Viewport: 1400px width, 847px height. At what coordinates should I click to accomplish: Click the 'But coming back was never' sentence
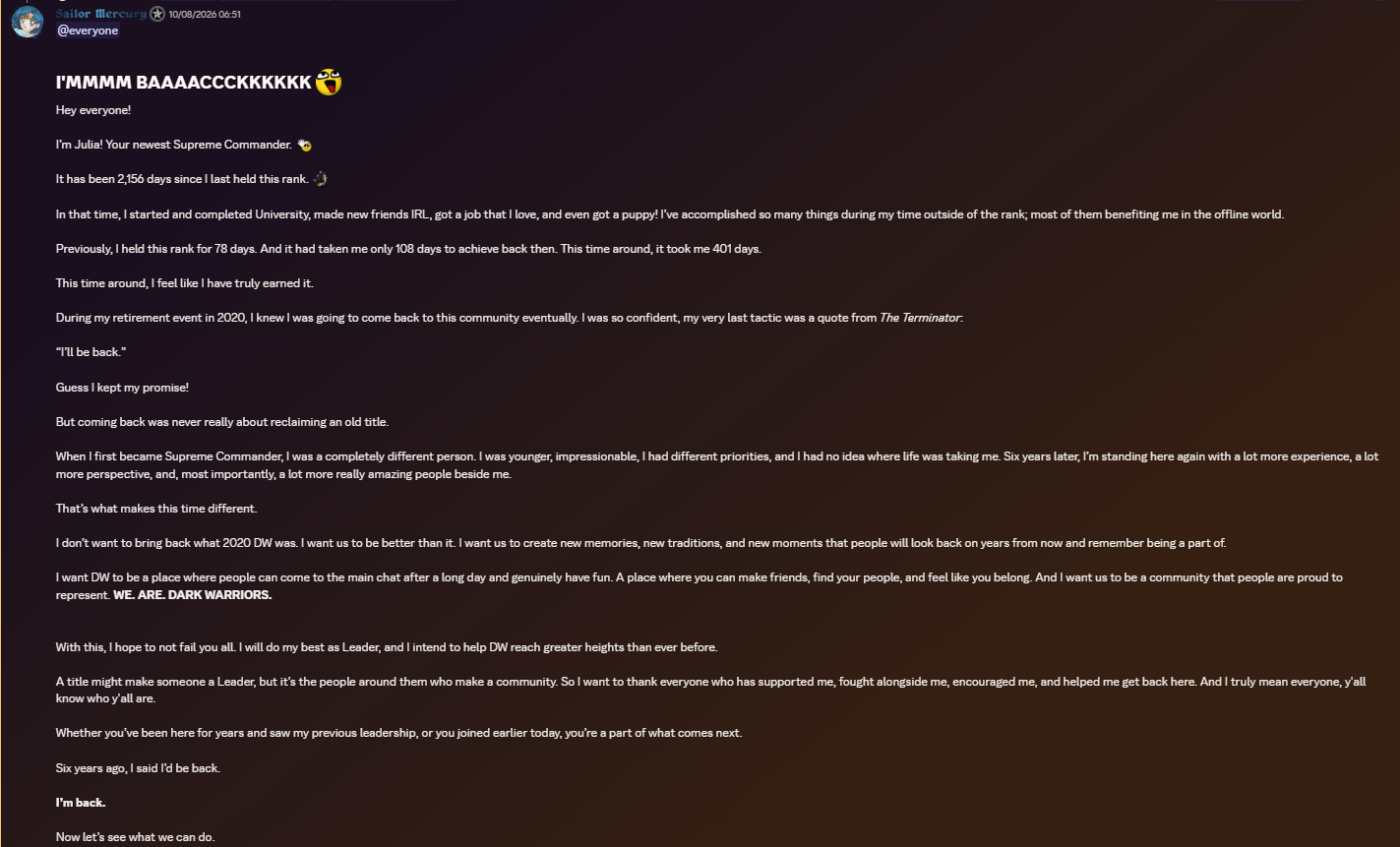pos(222,422)
